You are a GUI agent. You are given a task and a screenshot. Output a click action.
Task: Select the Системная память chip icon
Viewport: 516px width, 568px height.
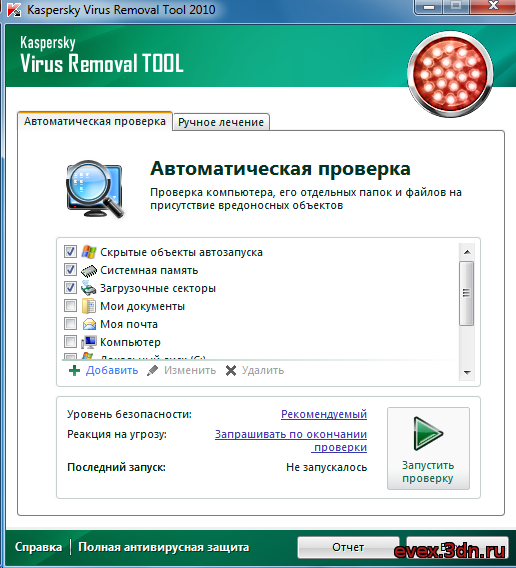(89, 271)
